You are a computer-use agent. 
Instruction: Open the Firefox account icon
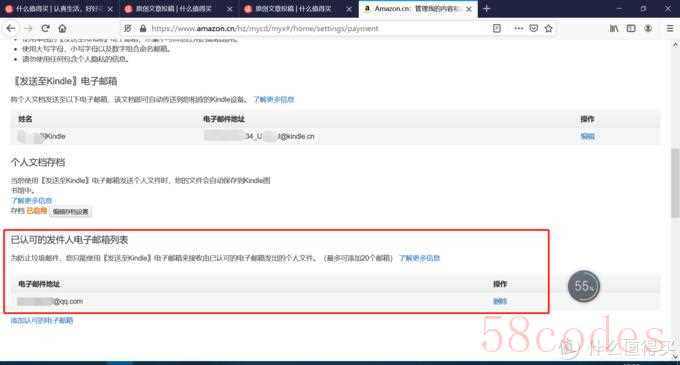pos(648,28)
